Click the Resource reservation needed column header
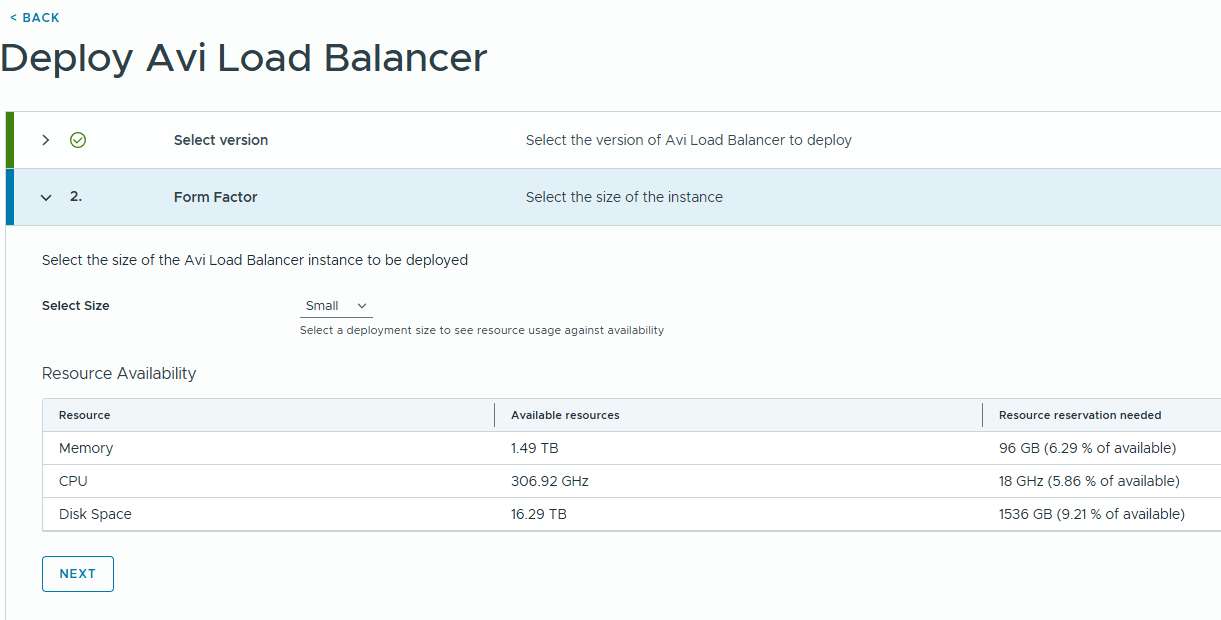Screen dimensions: 1221x620 (1080, 415)
